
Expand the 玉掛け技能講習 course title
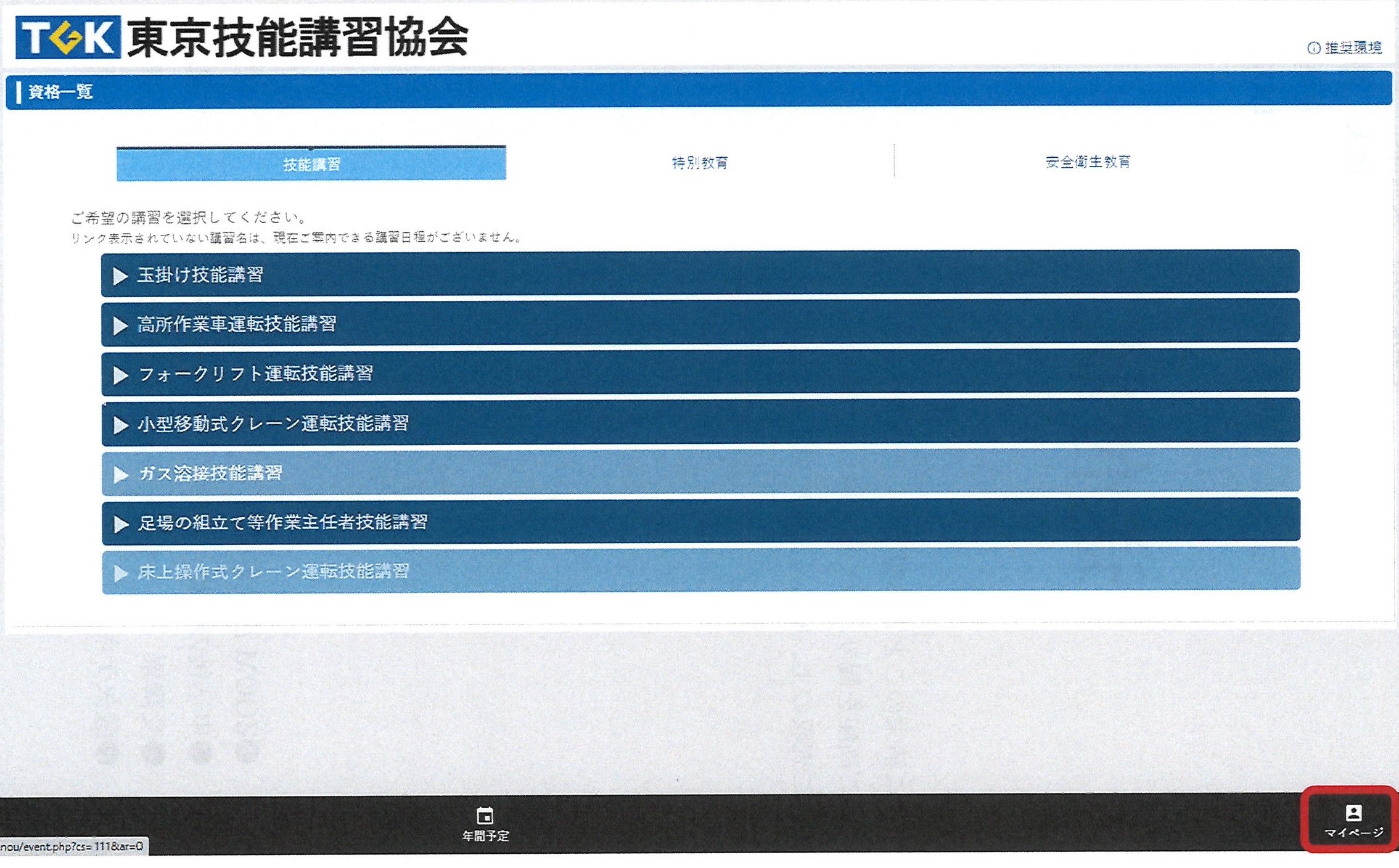coord(200,275)
